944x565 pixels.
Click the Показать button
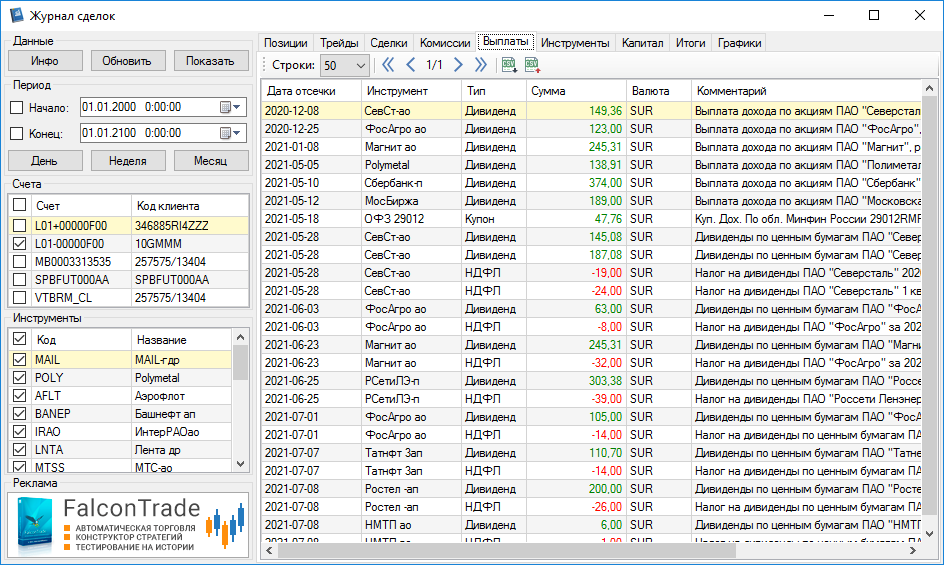click(x=210, y=61)
